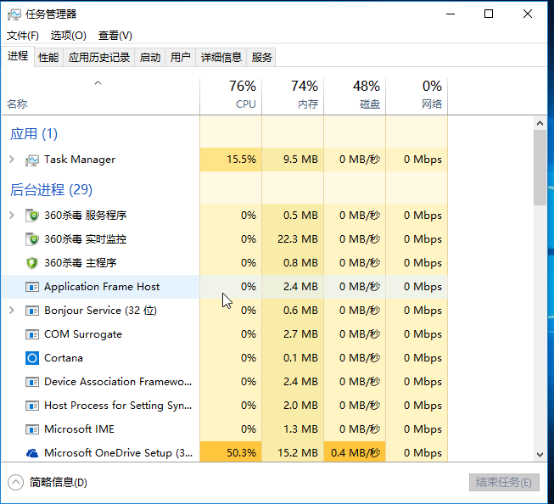Expand the Task Manager process group

pyautogui.click(x=12, y=159)
